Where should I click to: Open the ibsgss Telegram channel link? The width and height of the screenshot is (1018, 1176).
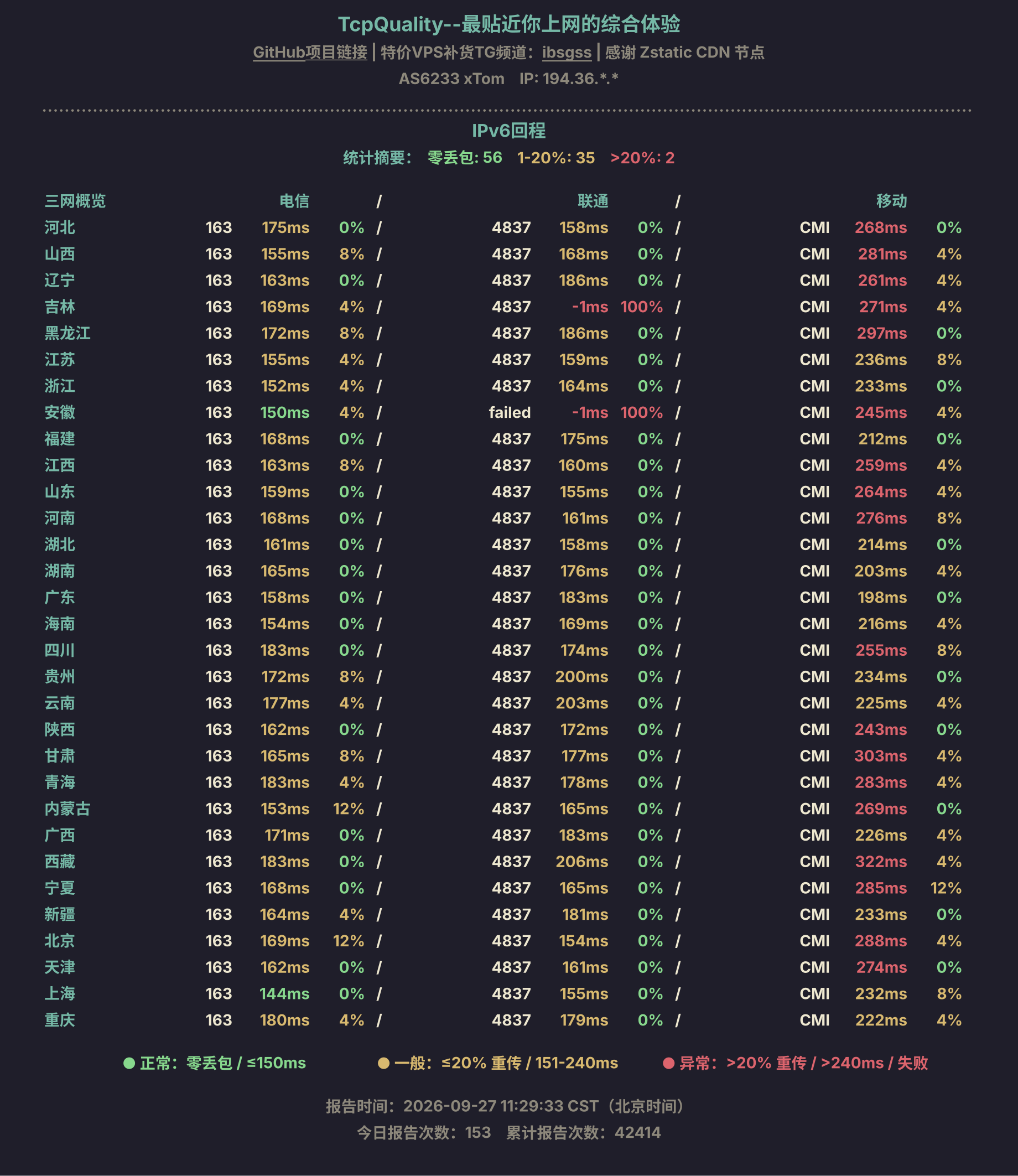(567, 52)
